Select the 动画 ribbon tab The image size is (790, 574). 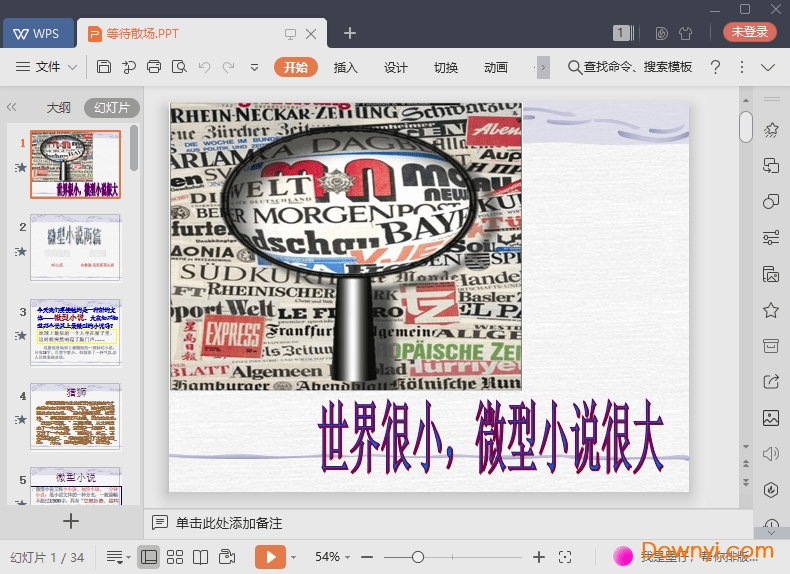click(496, 67)
